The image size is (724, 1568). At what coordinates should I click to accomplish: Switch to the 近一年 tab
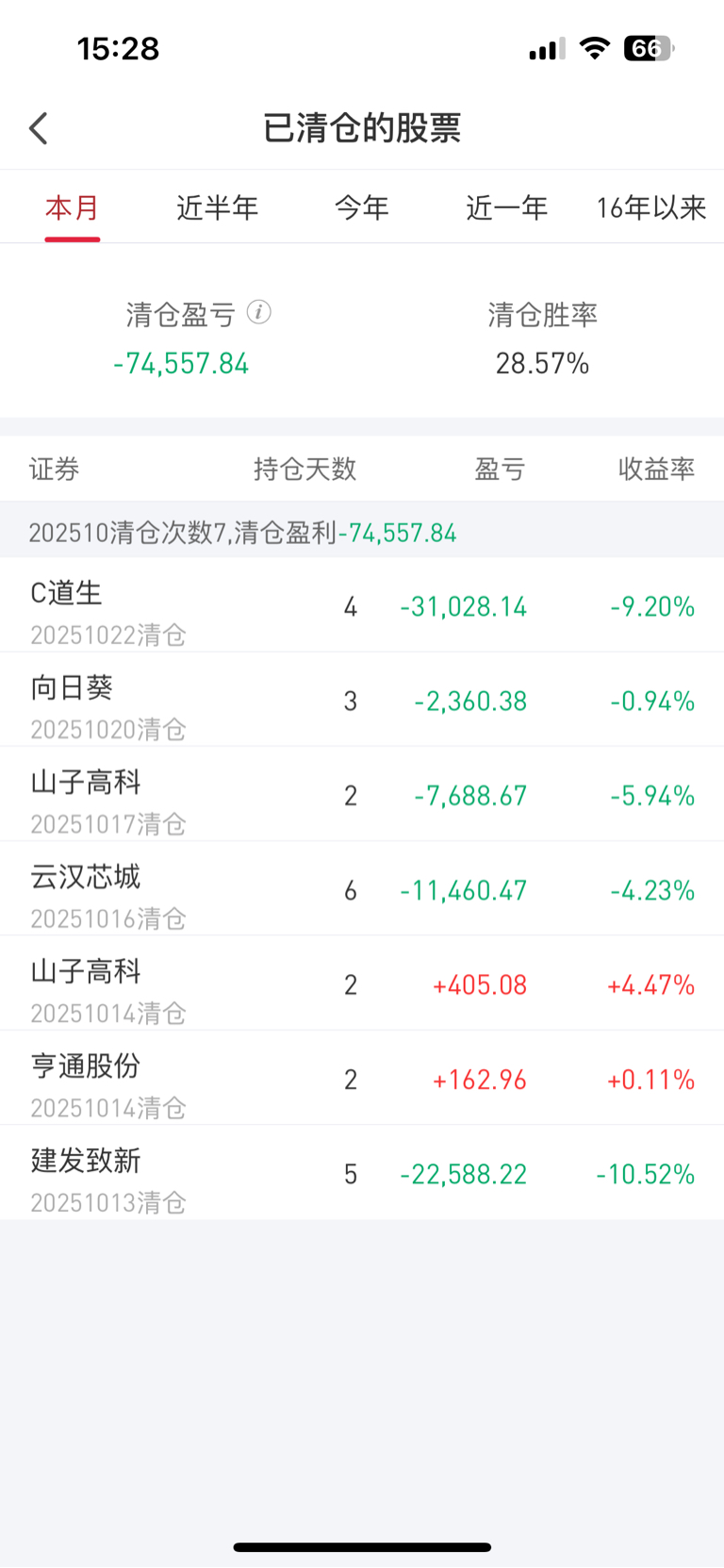click(507, 207)
